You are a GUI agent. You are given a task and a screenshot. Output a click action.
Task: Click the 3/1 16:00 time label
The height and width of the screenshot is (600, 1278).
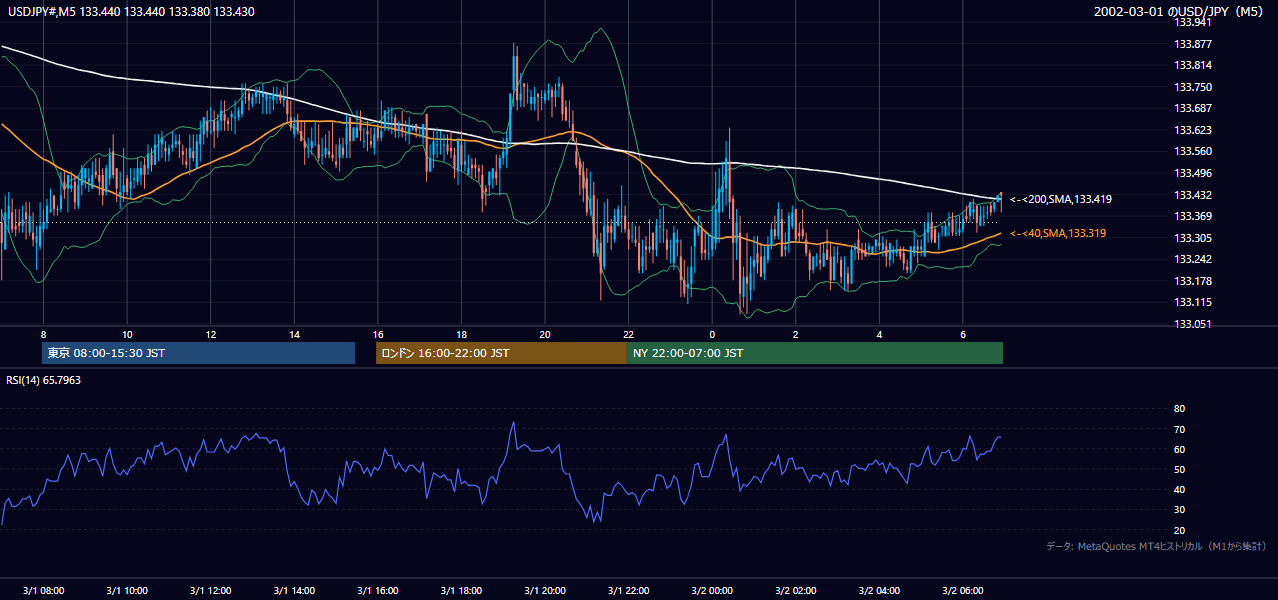point(377,590)
